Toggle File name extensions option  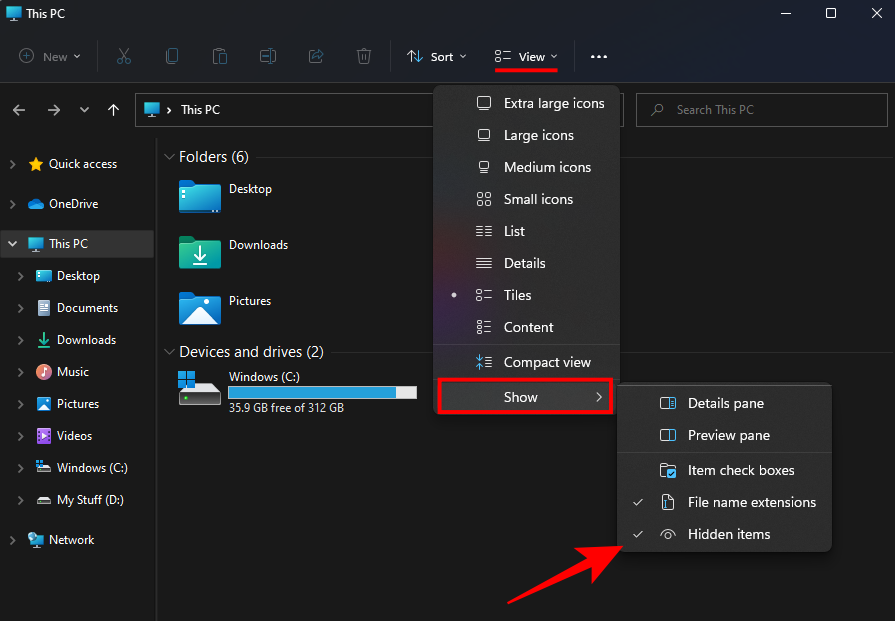pyautogui.click(x=751, y=502)
